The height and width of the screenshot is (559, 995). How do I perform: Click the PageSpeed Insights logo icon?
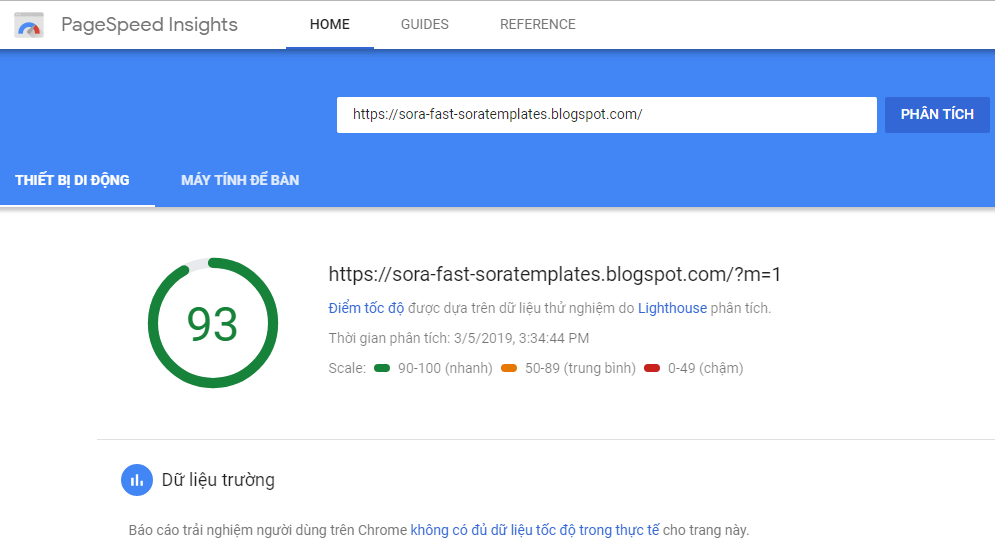[29, 25]
